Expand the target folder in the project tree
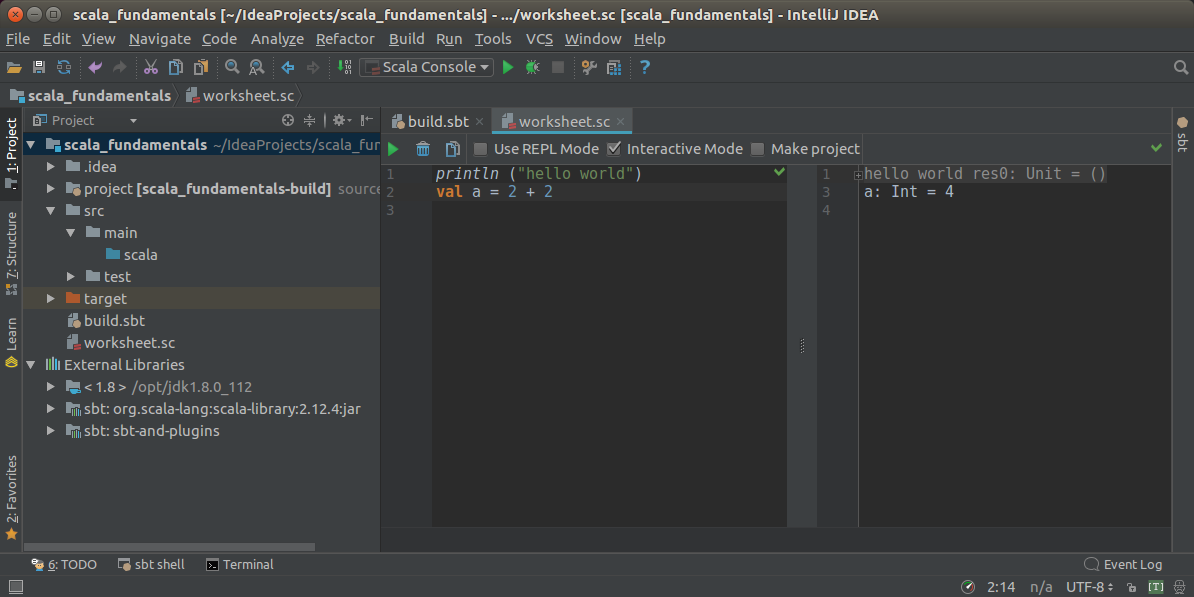 point(51,299)
